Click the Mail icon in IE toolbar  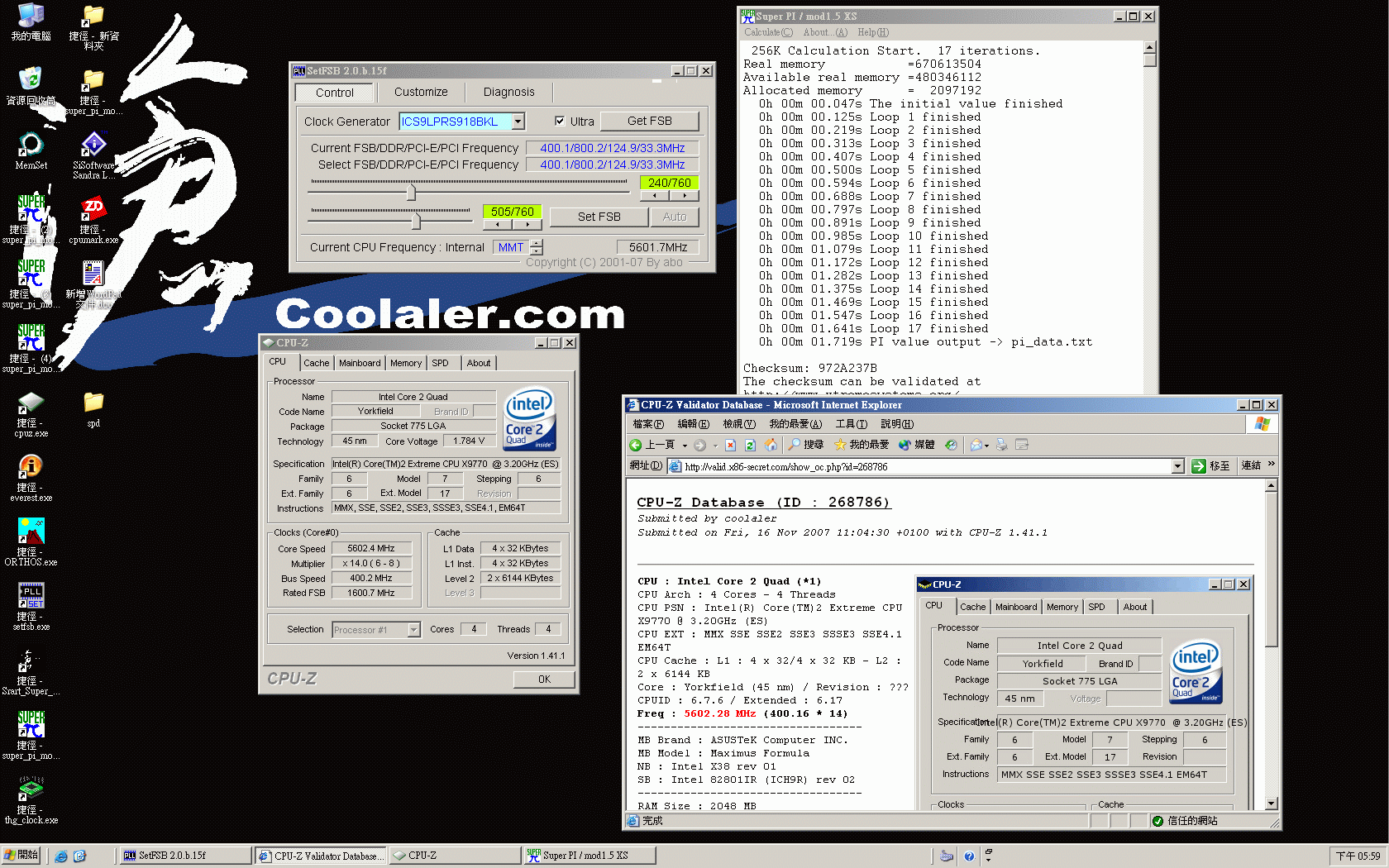click(976, 445)
